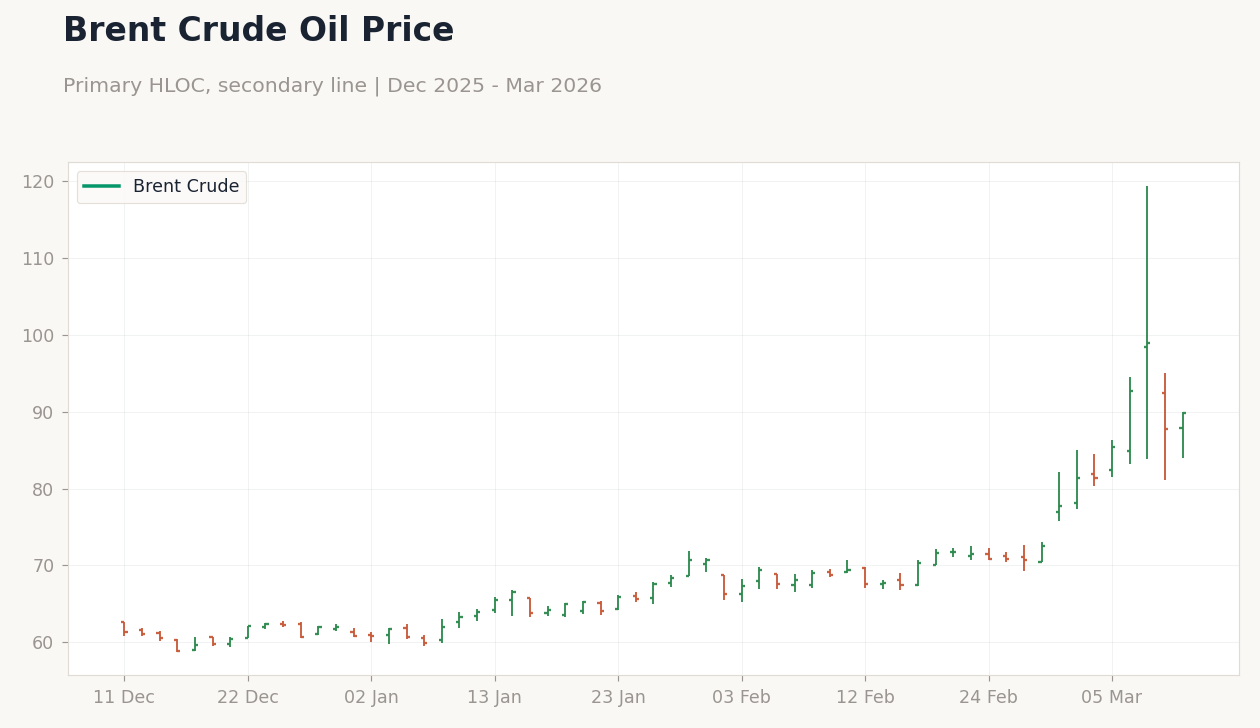
Task: Click the 24 Feb x-axis label
Action: 989,698
